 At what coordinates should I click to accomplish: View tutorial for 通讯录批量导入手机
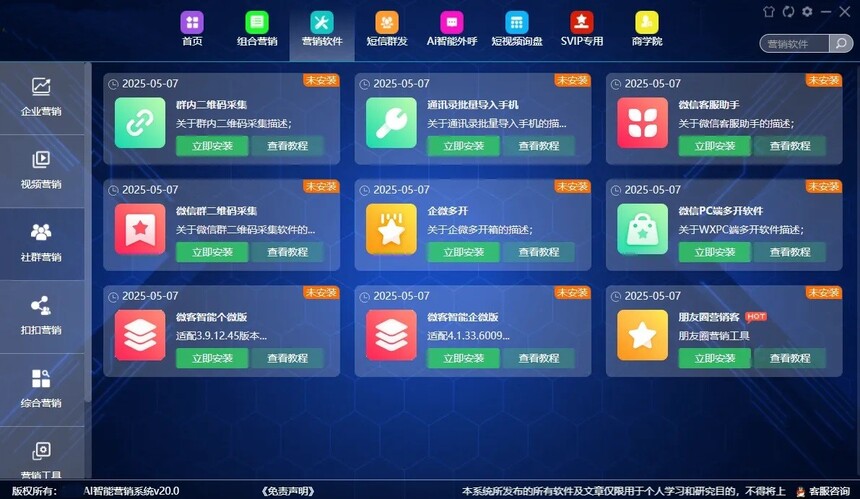[539, 146]
